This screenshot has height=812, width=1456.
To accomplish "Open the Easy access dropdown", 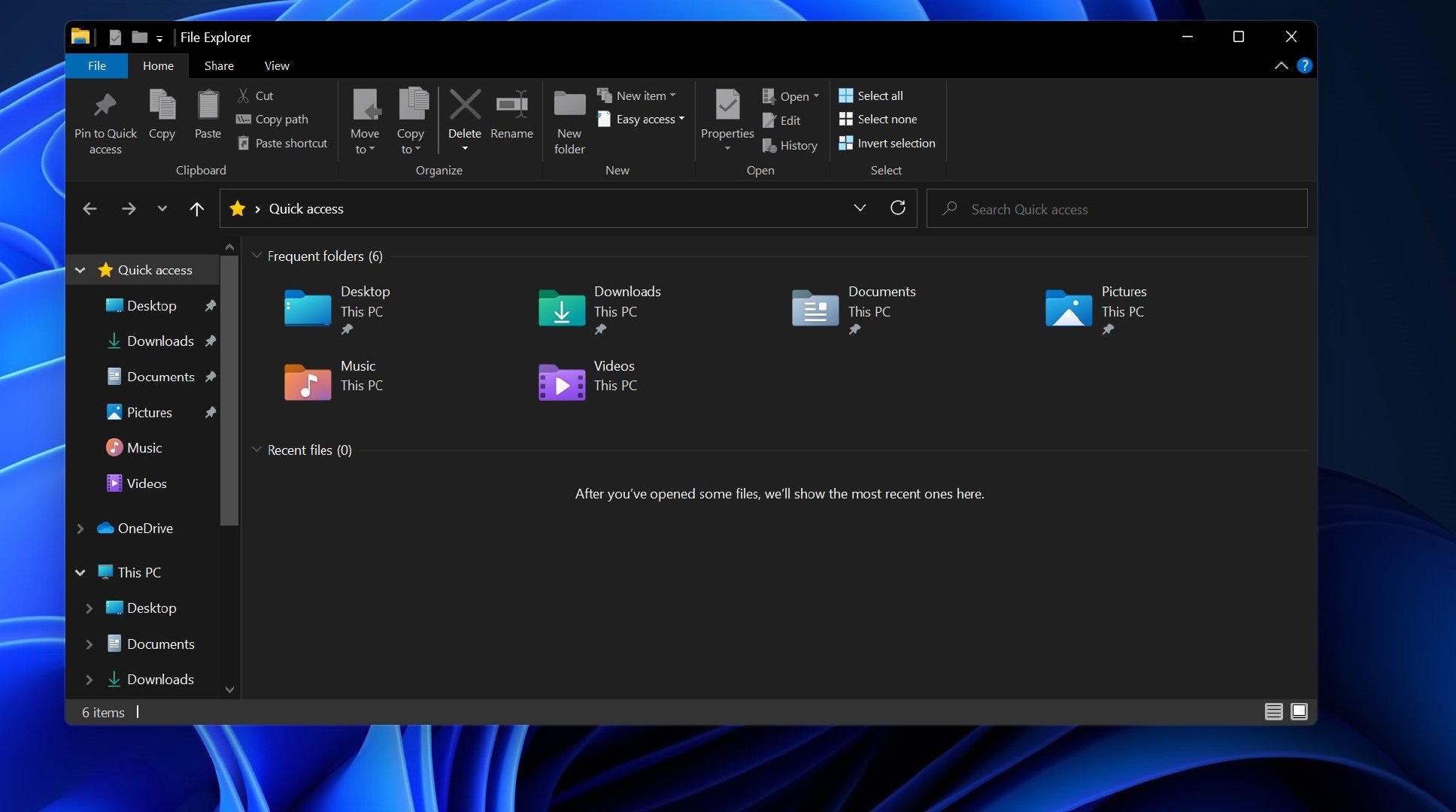I will (x=641, y=119).
